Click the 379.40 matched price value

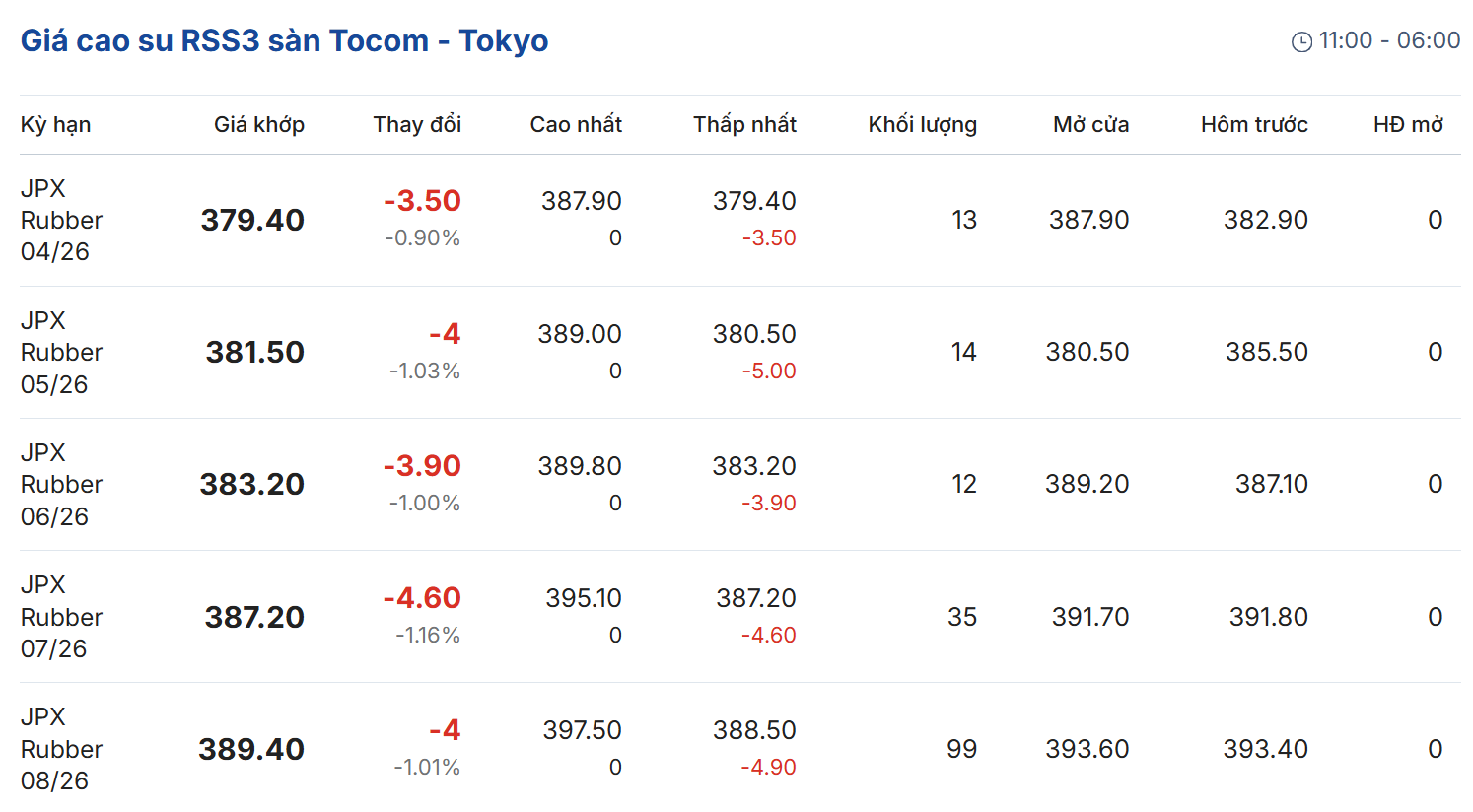[252, 220]
